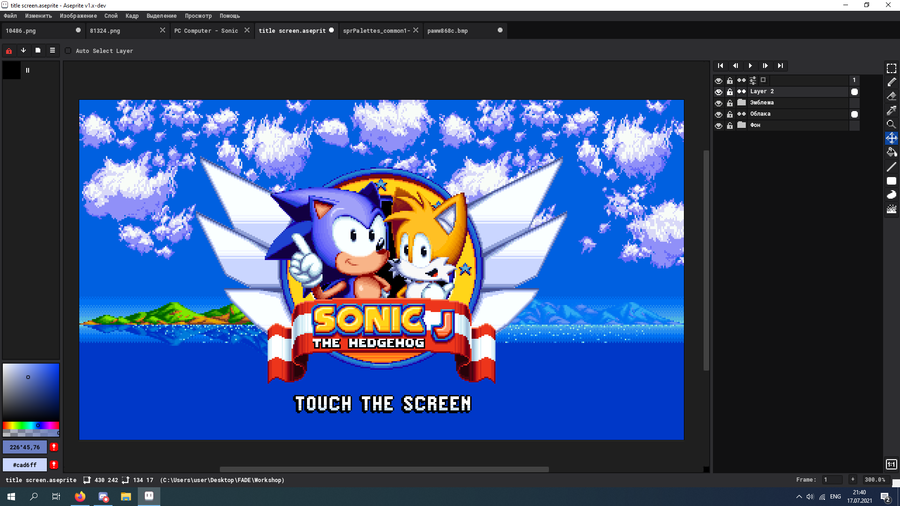Select the filled Rectangle tool
Image resolution: width=900 pixels, height=506 pixels.
tap(891, 181)
